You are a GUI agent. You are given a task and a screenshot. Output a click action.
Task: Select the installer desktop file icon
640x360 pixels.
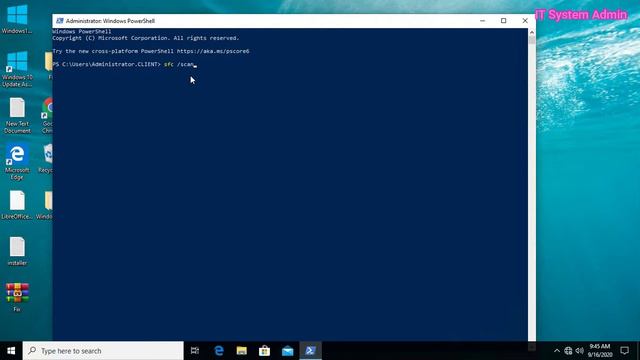pos(17,251)
